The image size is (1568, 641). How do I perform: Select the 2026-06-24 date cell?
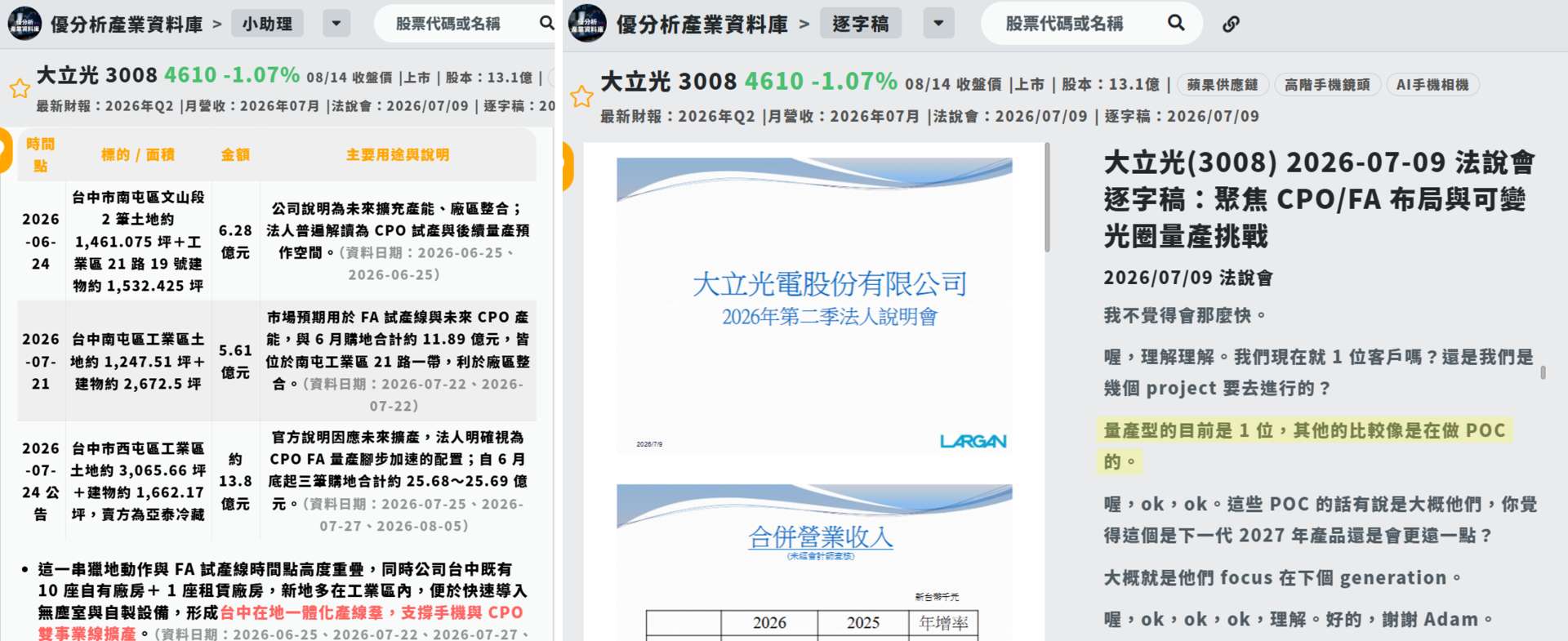pos(41,242)
